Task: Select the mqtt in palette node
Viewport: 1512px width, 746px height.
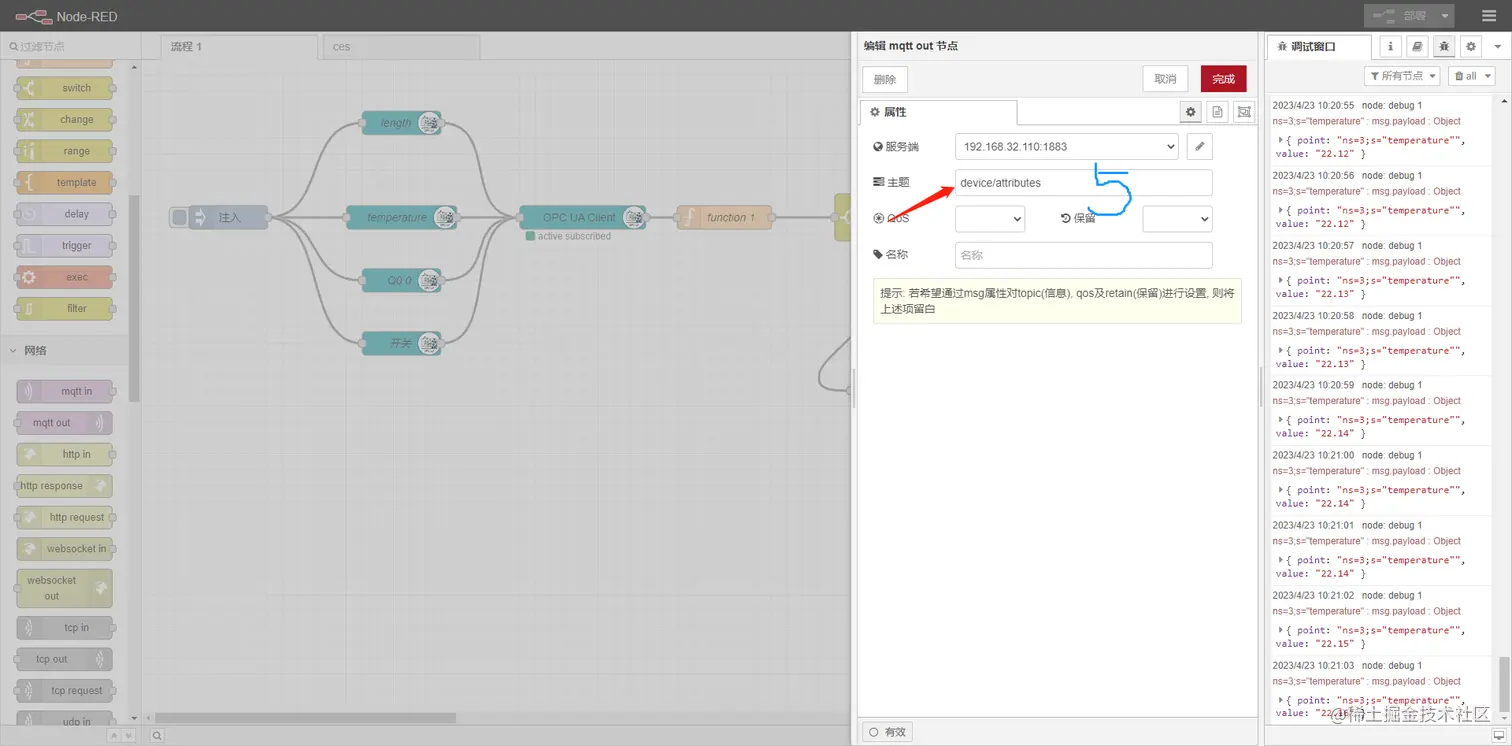Action: pyautogui.click(x=64, y=391)
